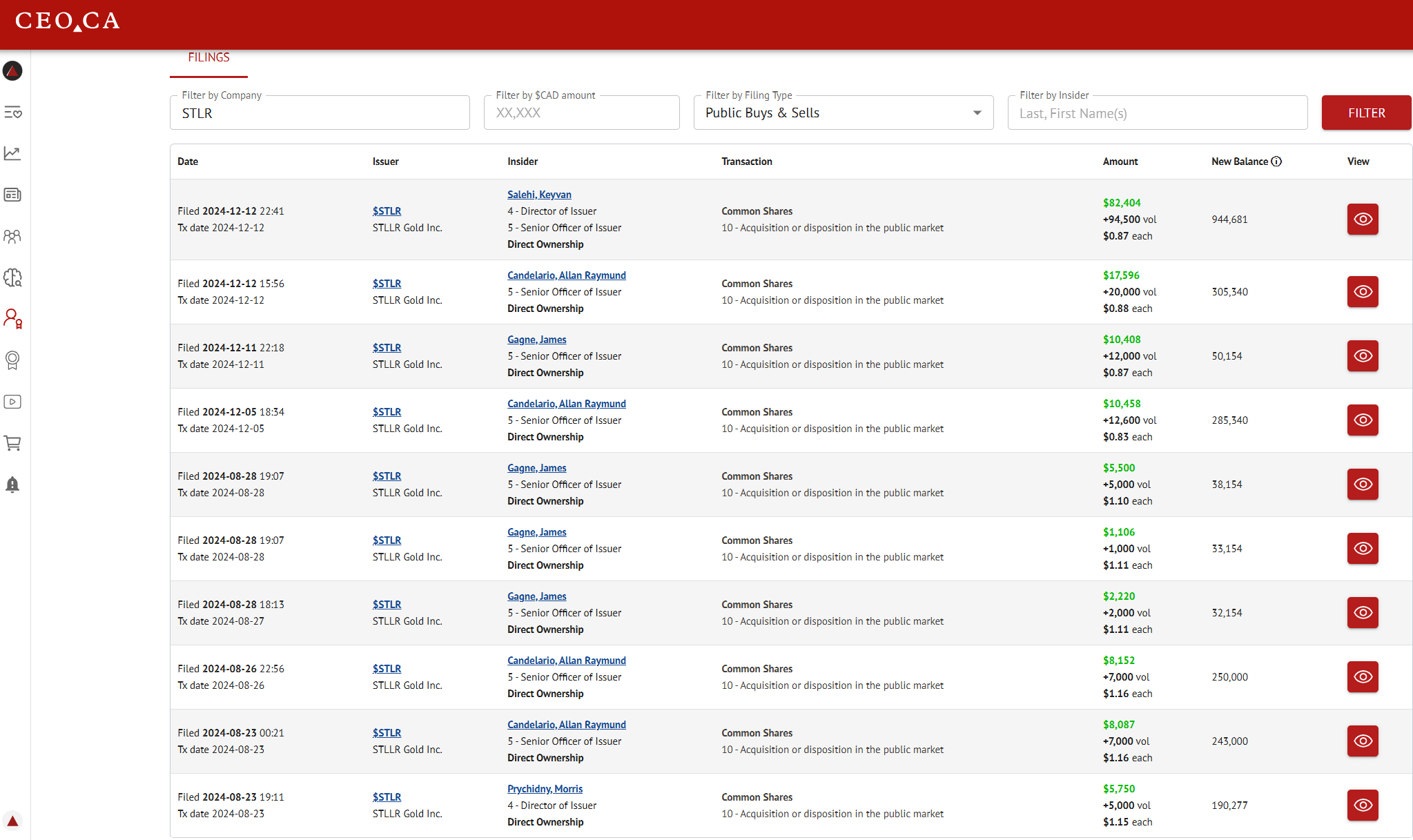The image size is (1413, 840).
Task: Open the watchlist icon in sidebar
Action: (x=12, y=113)
